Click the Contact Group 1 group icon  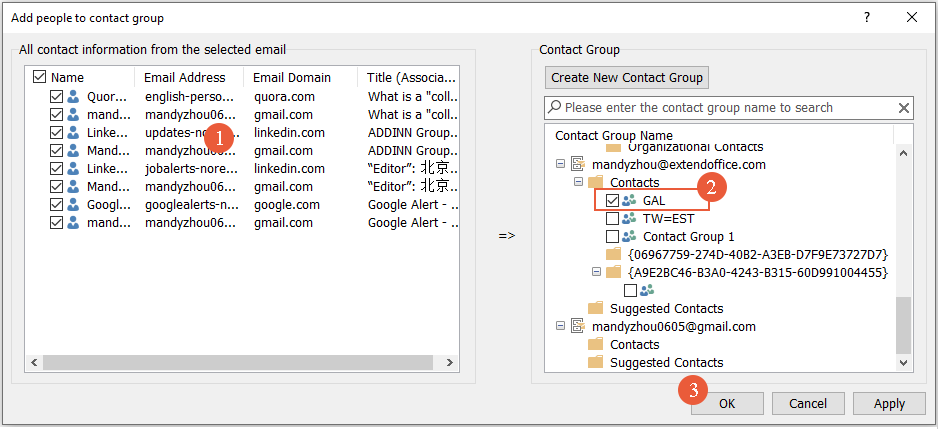point(629,237)
